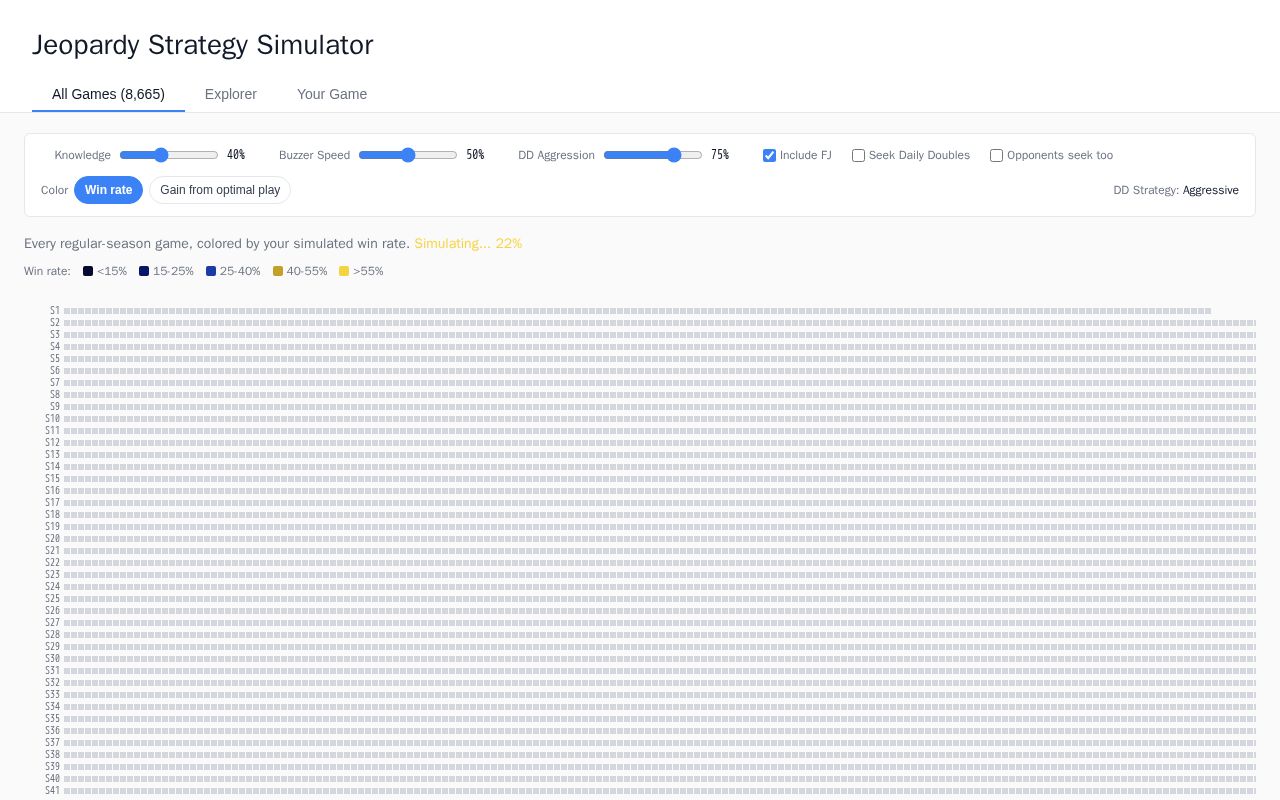1280x800 pixels.
Task: Click the S35 season row label
Action: 53,719
